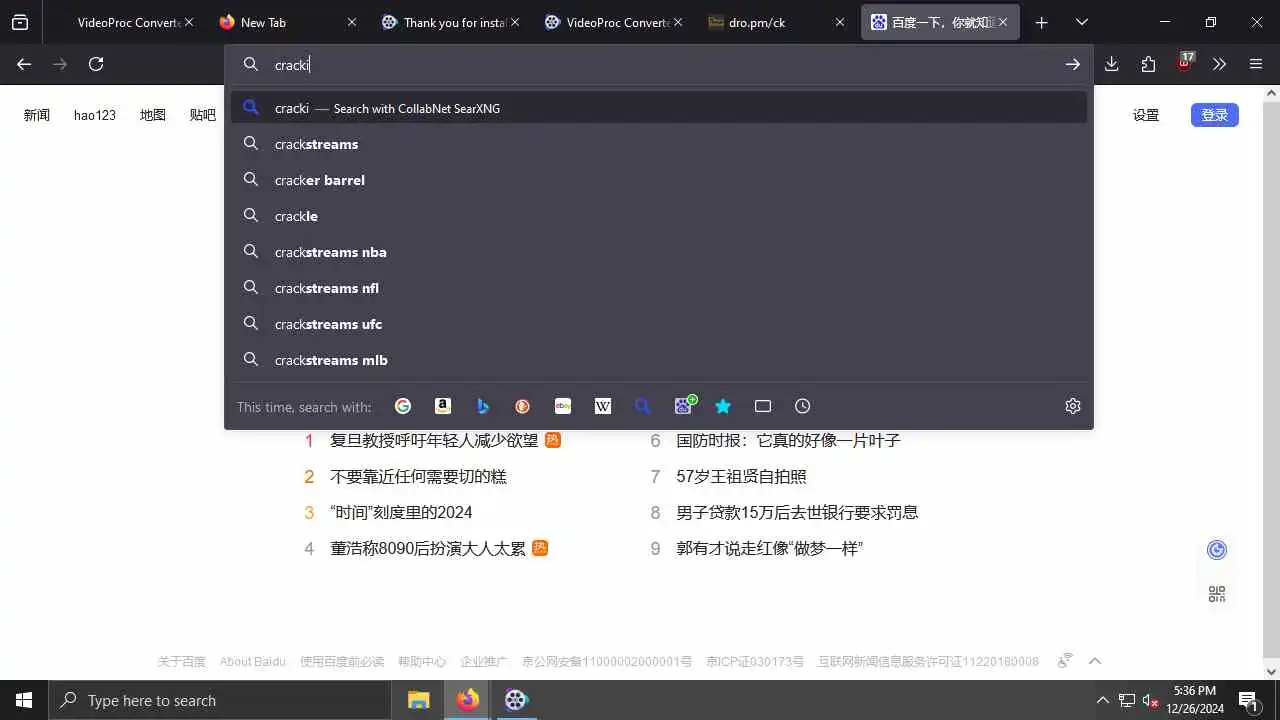Show more toolbar tools chevron

pyautogui.click(x=1219, y=64)
